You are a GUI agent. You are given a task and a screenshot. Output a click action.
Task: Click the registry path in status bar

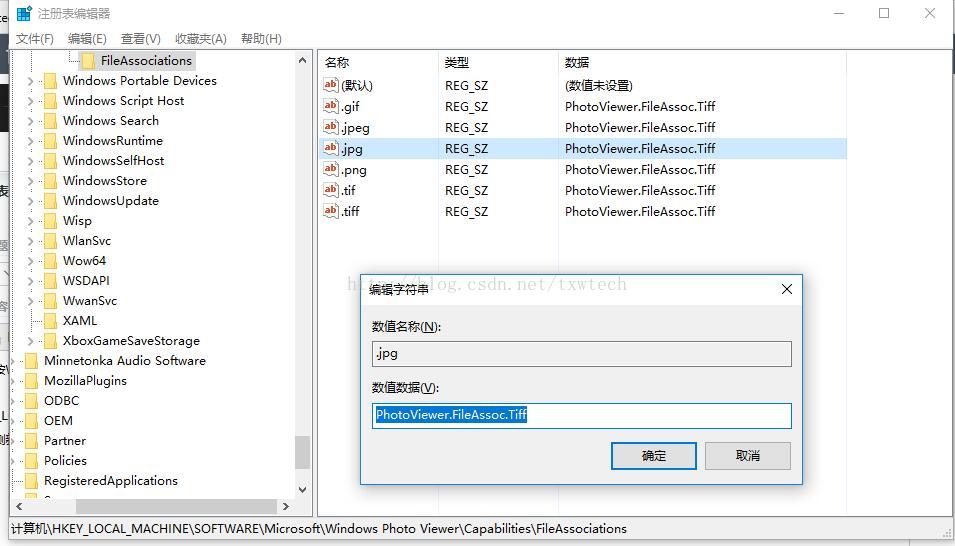[x=319, y=528]
